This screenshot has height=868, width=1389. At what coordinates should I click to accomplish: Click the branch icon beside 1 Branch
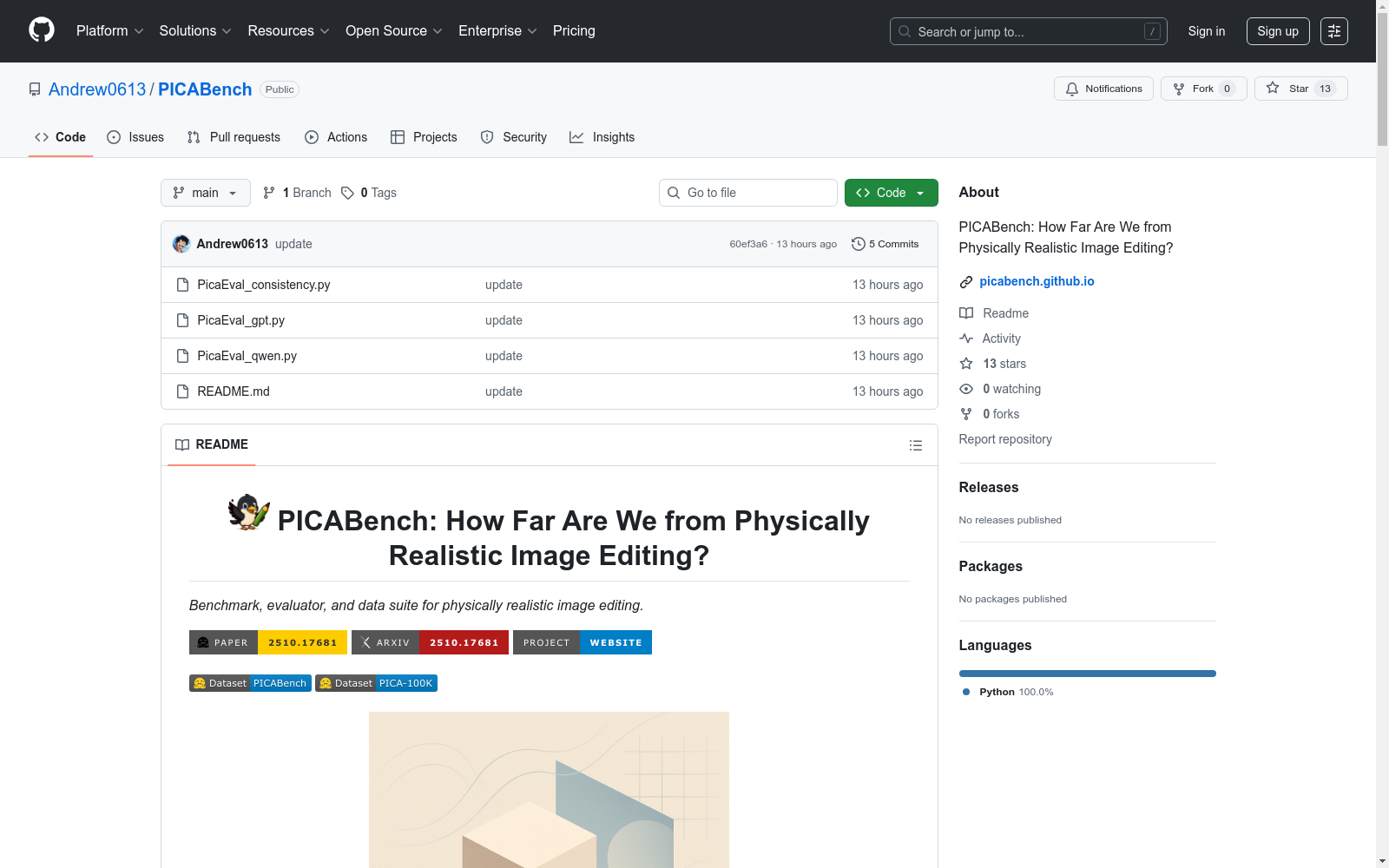(x=269, y=193)
